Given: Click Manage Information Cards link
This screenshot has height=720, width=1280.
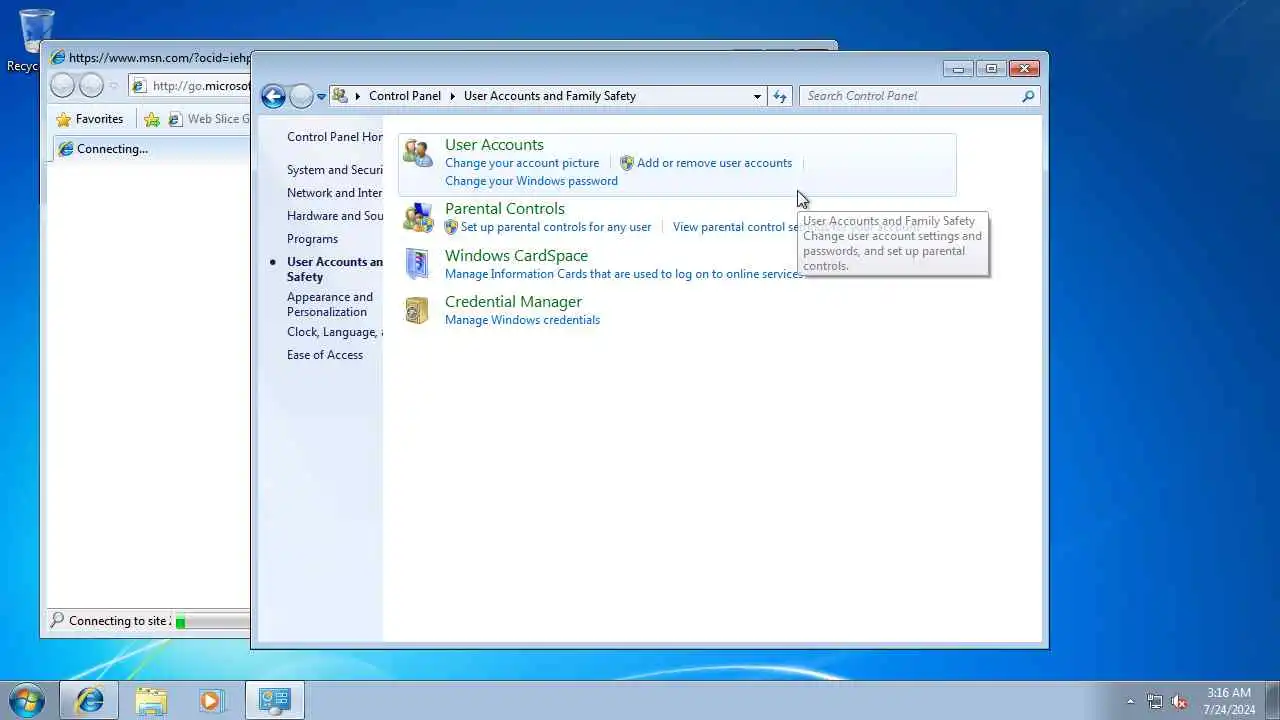Looking at the screenshot, I should [x=624, y=274].
